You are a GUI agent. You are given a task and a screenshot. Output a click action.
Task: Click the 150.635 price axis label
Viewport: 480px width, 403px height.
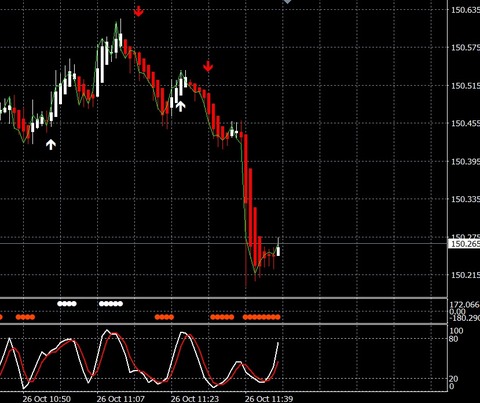(465, 10)
